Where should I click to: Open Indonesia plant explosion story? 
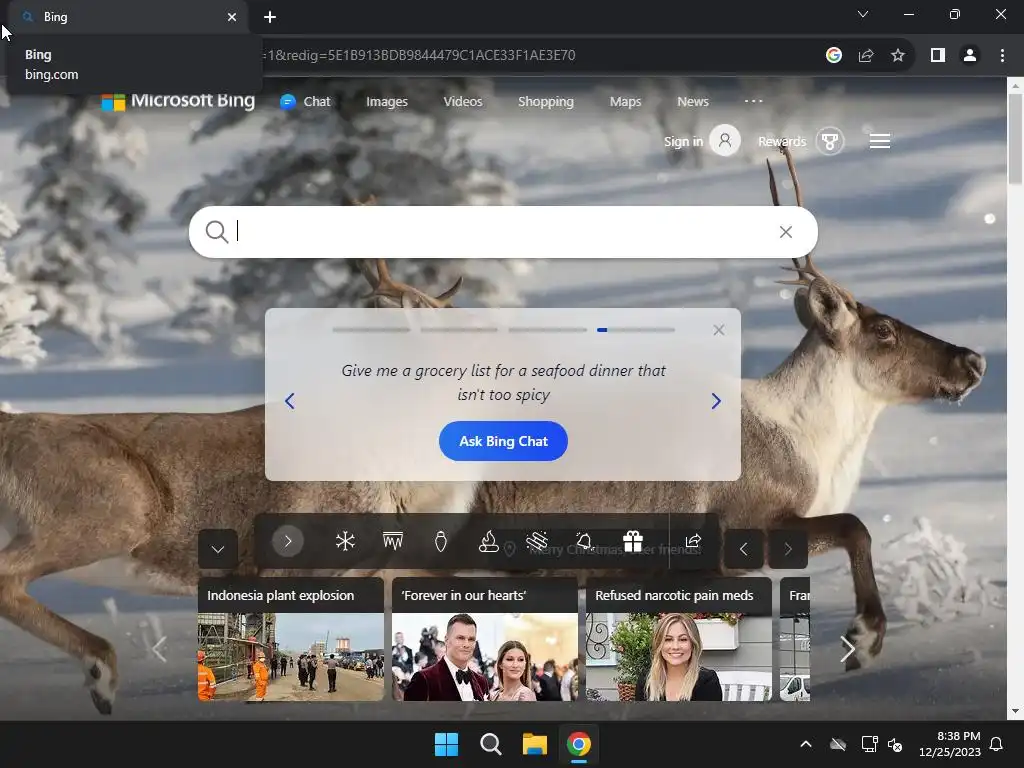tap(291, 639)
